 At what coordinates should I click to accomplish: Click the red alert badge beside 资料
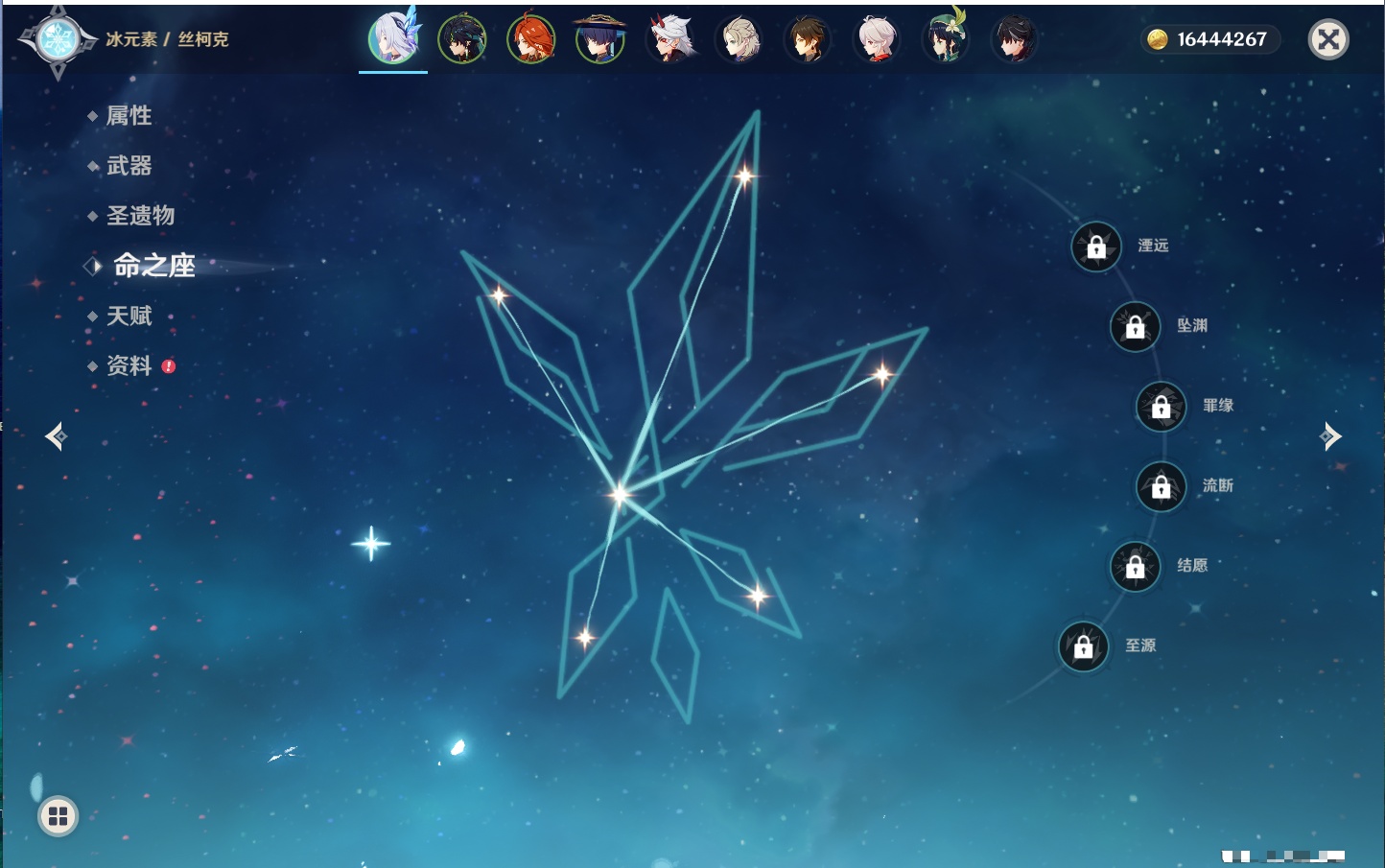(169, 365)
